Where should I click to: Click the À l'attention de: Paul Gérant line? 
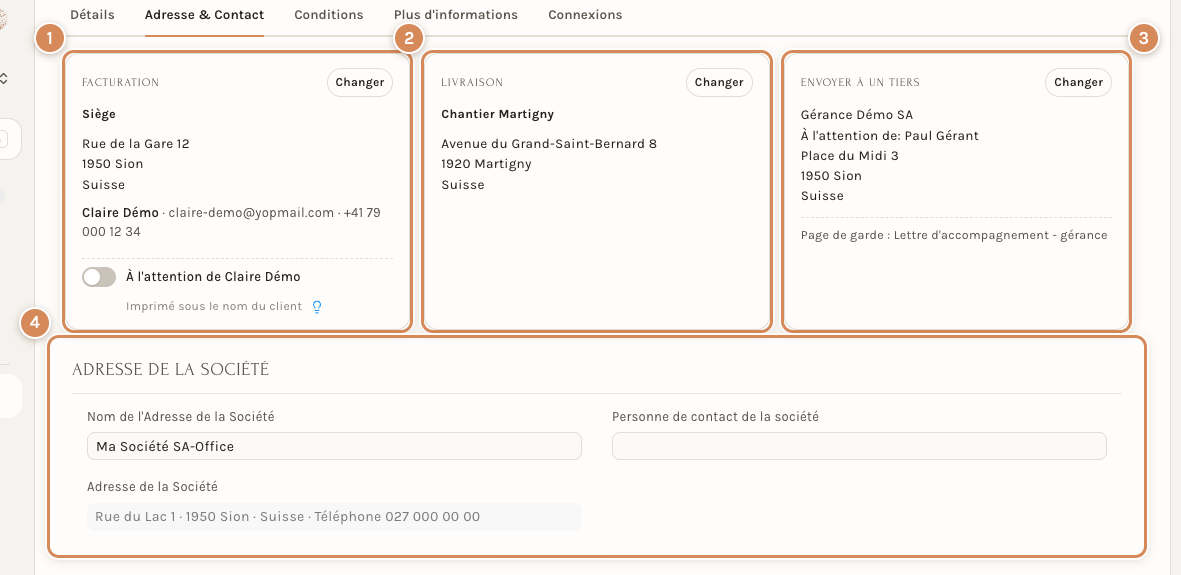pyautogui.click(x=890, y=136)
